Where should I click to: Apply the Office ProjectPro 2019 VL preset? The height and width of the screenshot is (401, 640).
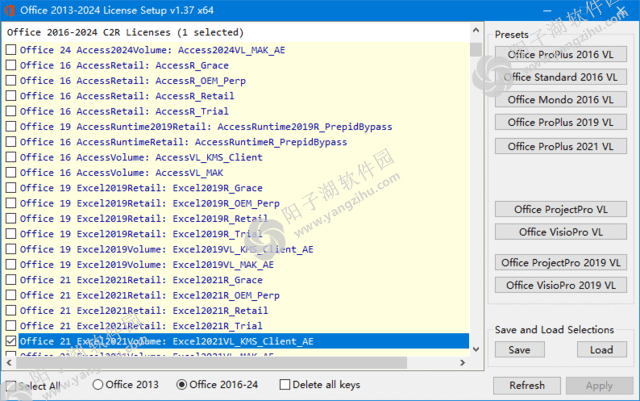coord(561,263)
